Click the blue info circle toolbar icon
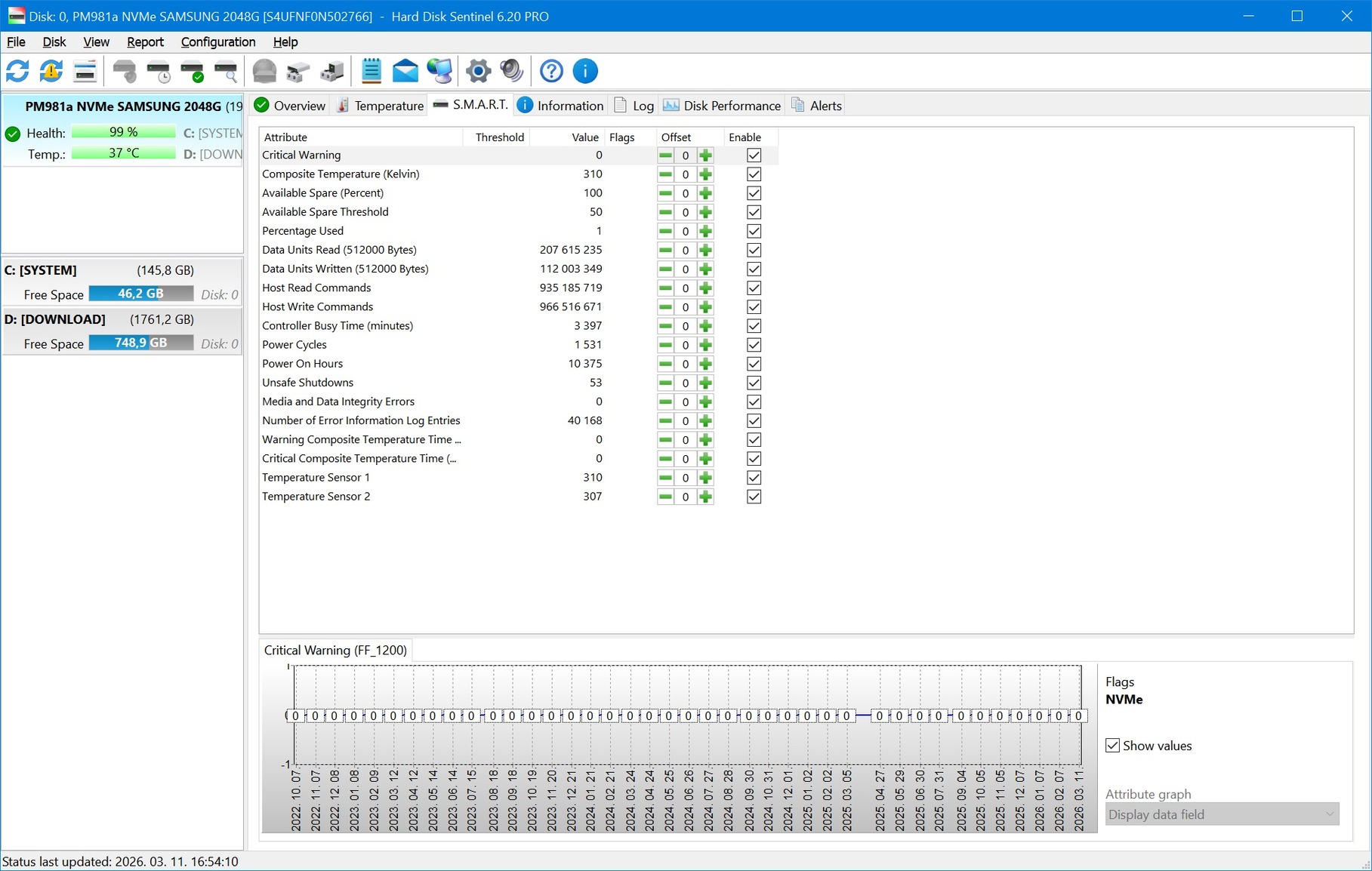Viewport: 1372px width, 871px height. pyautogui.click(x=585, y=72)
